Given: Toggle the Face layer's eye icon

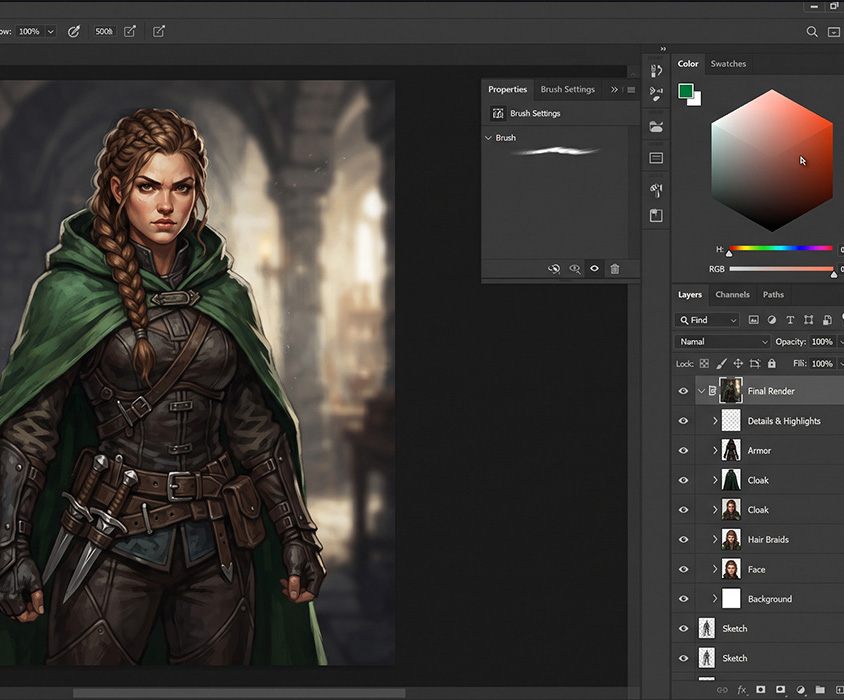Looking at the screenshot, I should [684, 569].
